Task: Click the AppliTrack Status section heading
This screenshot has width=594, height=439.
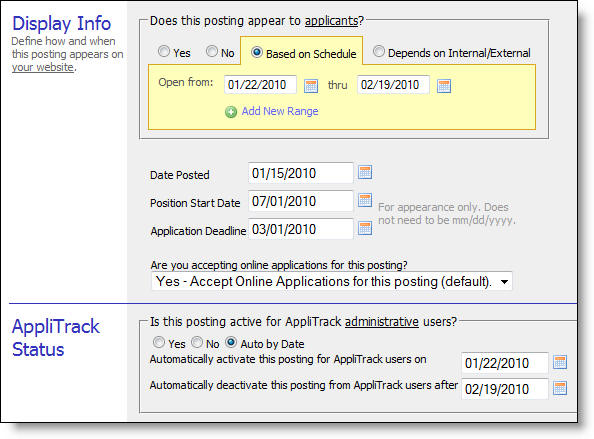Action: (56, 337)
